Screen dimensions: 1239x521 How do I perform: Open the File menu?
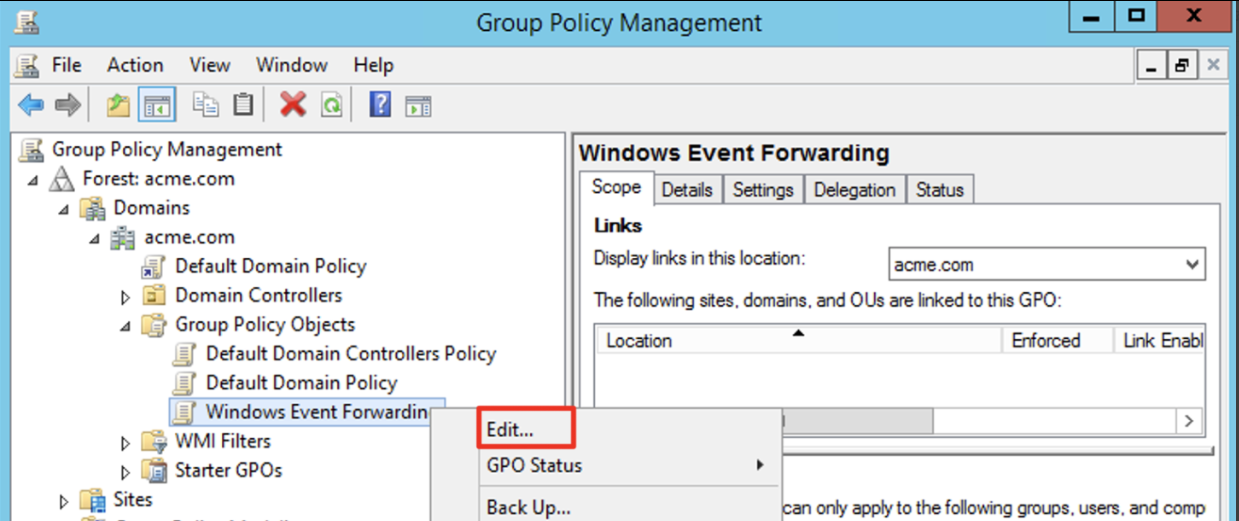point(66,65)
